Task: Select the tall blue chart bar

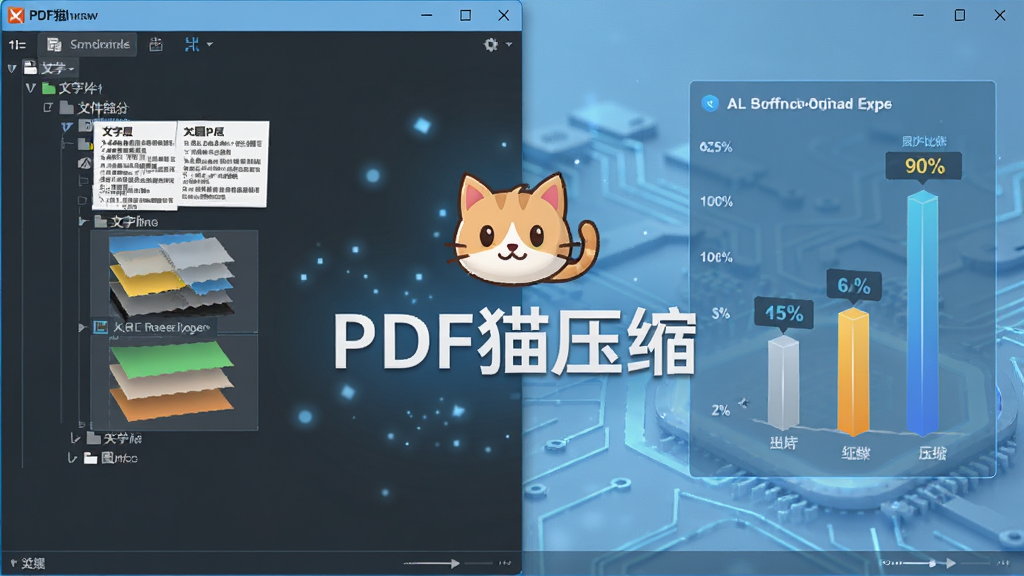Action: (923, 312)
